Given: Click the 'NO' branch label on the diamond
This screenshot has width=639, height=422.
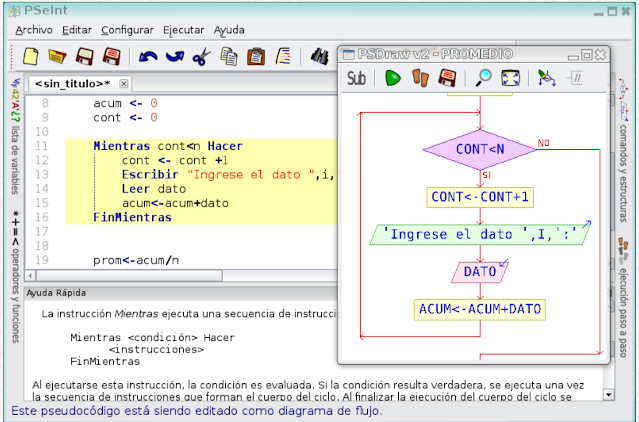Looking at the screenshot, I should point(544,143).
